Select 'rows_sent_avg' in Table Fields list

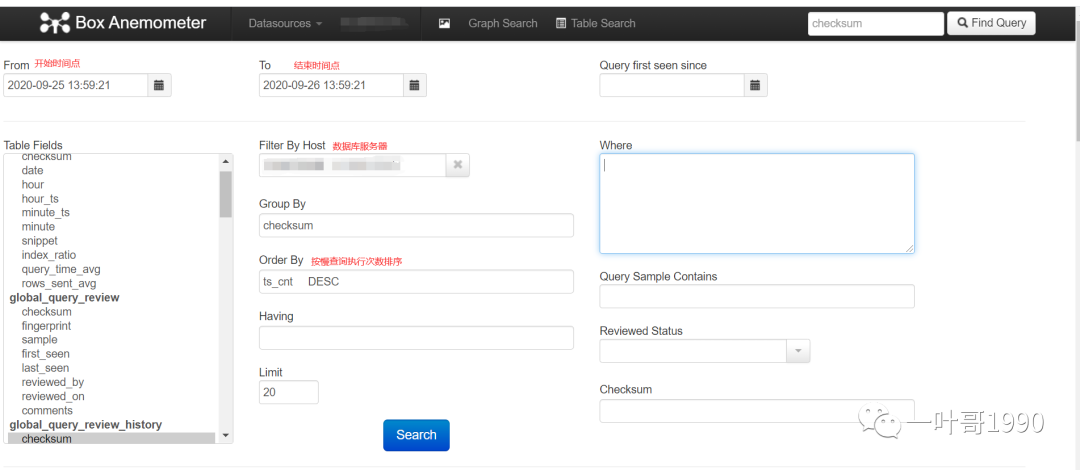pyautogui.click(x=59, y=283)
